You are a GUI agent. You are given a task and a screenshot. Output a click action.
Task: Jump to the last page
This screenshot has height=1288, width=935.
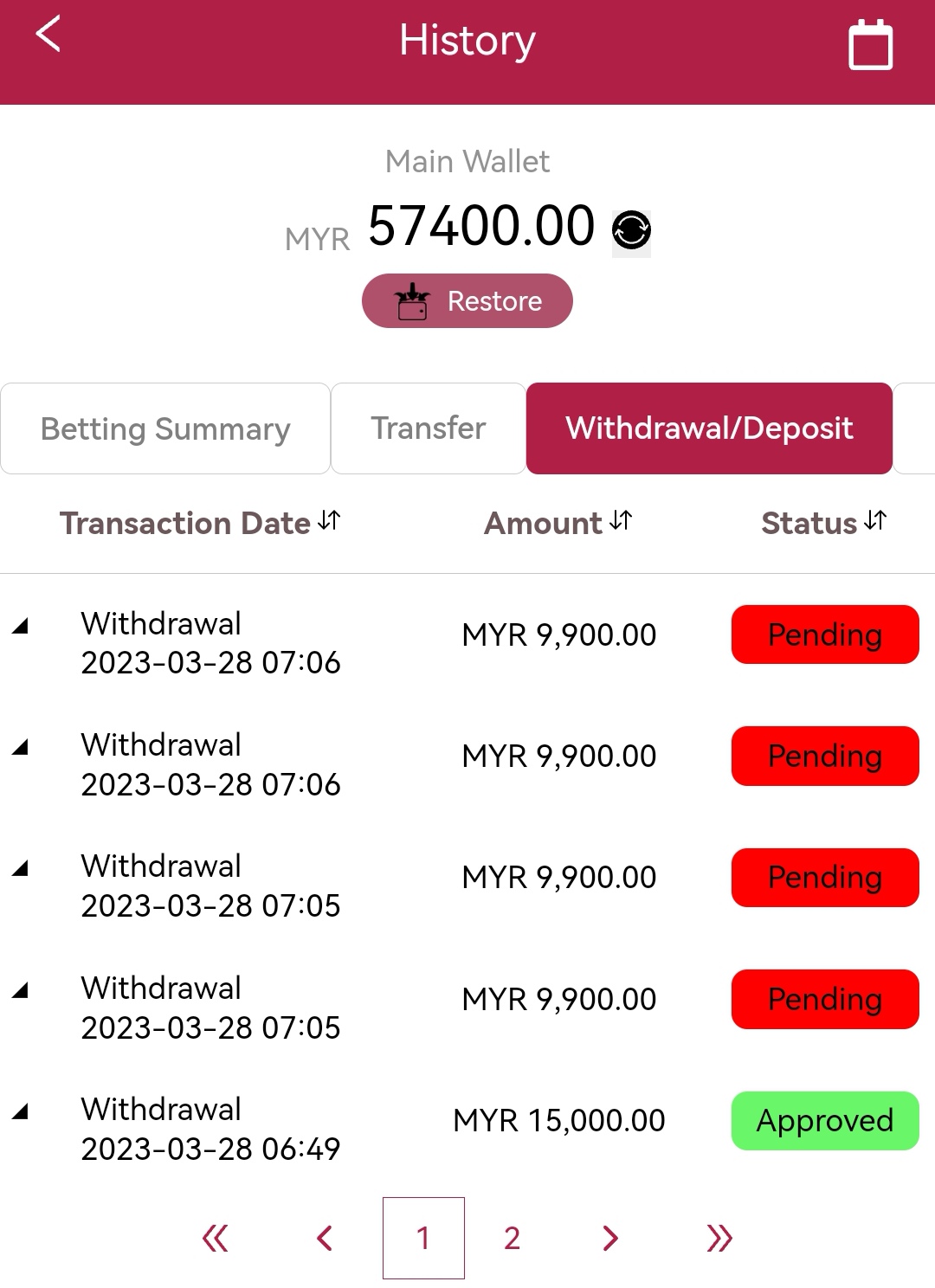click(x=719, y=1239)
